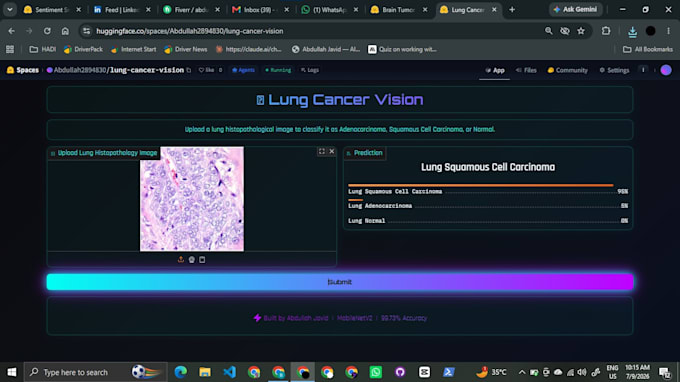680x382 pixels.
Task: Click the Ask Gemini button
Action: [x=575, y=10]
